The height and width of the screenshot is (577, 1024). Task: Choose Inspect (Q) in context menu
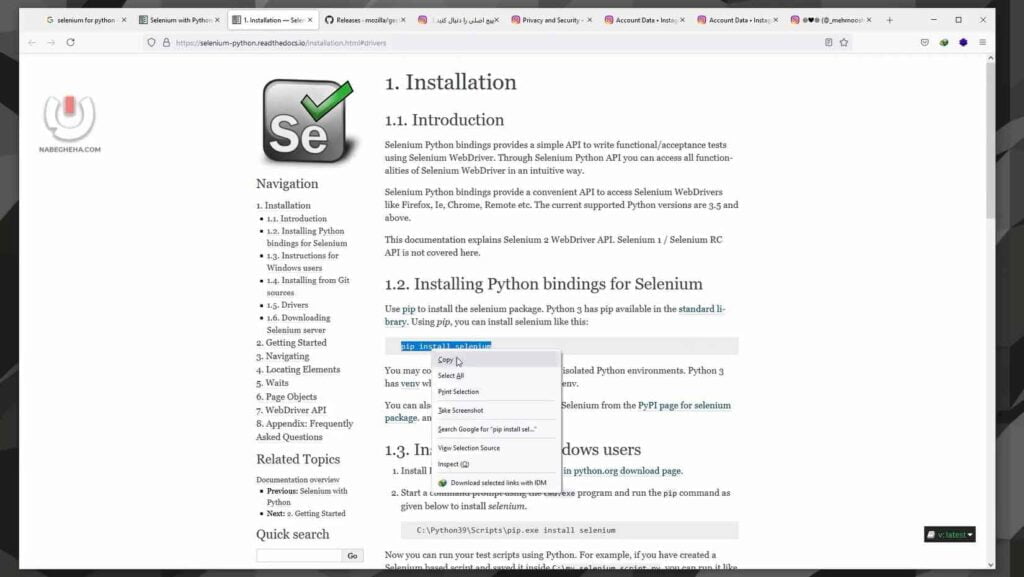[x=496, y=464]
